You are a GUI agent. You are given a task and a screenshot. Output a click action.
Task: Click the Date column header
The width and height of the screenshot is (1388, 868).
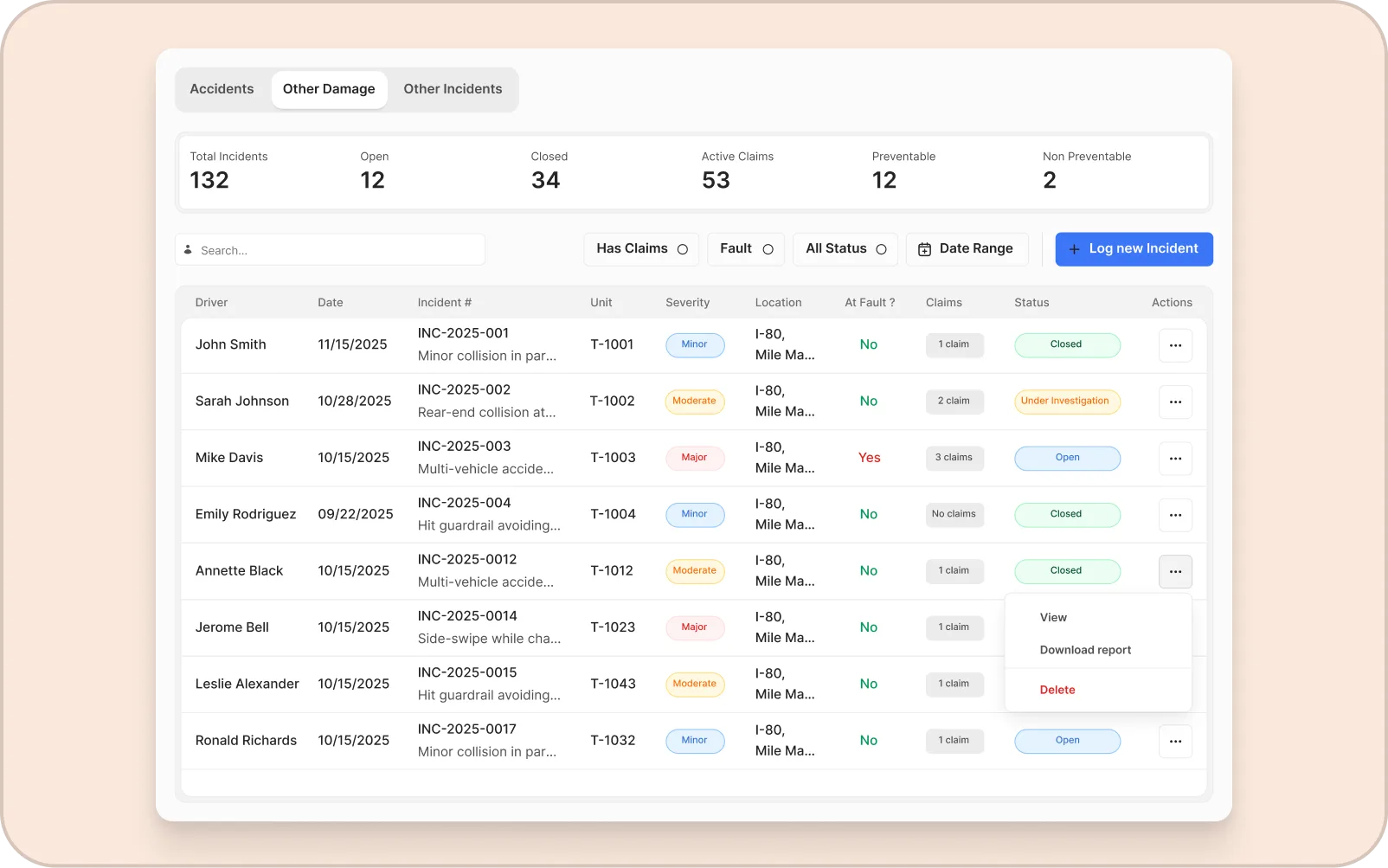pos(331,303)
